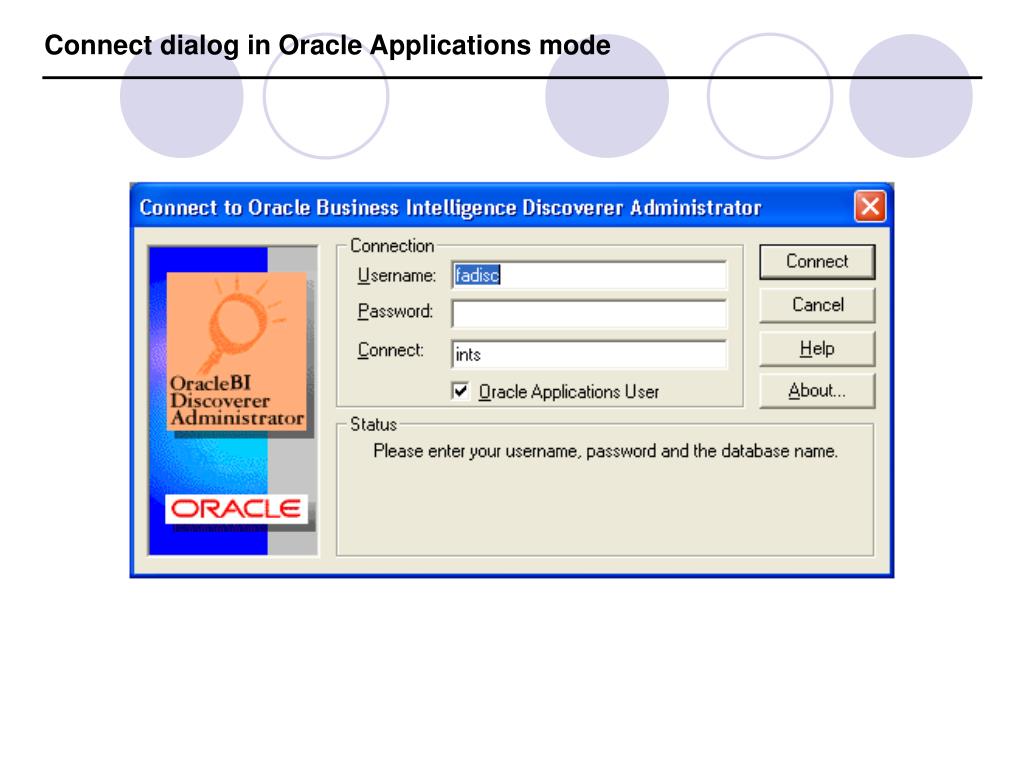Viewport: 1024px width, 768px height.
Task: Click the red ORACLE logo
Action: [236, 509]
